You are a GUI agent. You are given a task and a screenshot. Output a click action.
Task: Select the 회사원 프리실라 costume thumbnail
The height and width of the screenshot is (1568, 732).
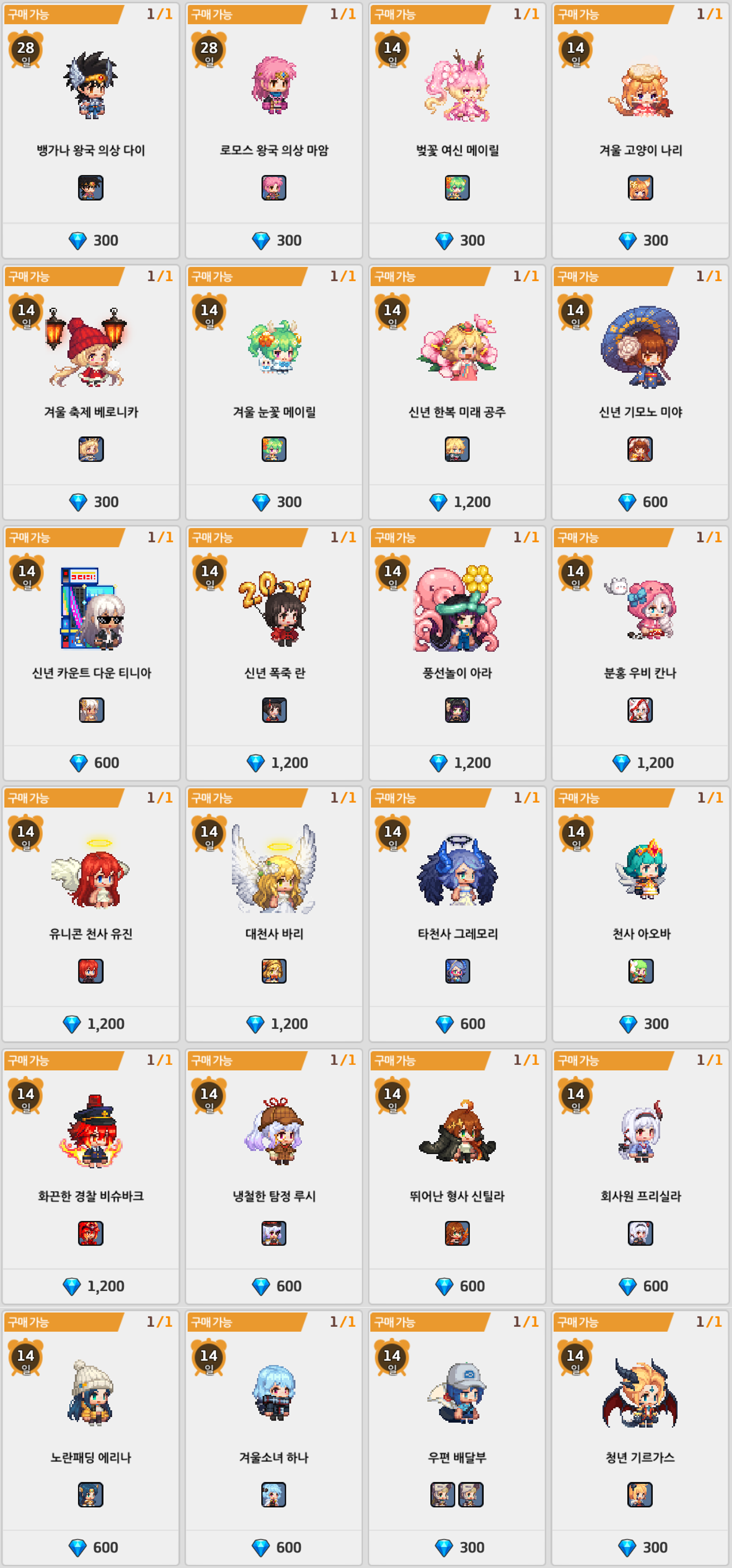click(640, 1233)
